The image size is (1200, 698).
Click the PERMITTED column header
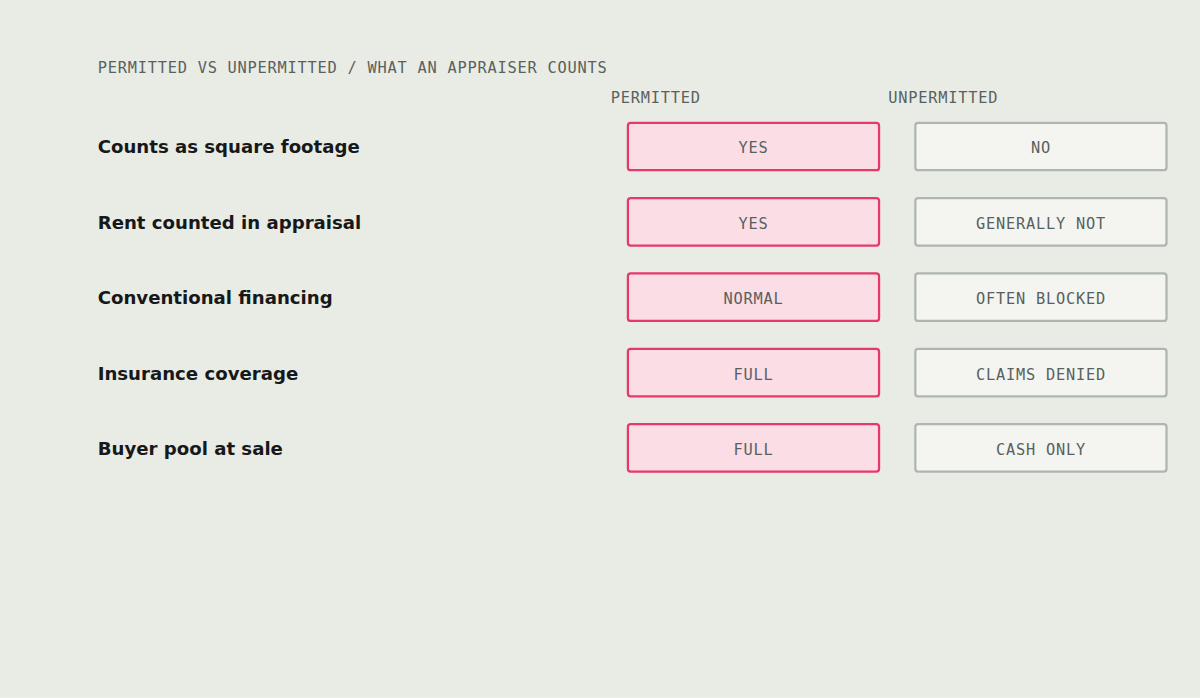pos(655,97)
